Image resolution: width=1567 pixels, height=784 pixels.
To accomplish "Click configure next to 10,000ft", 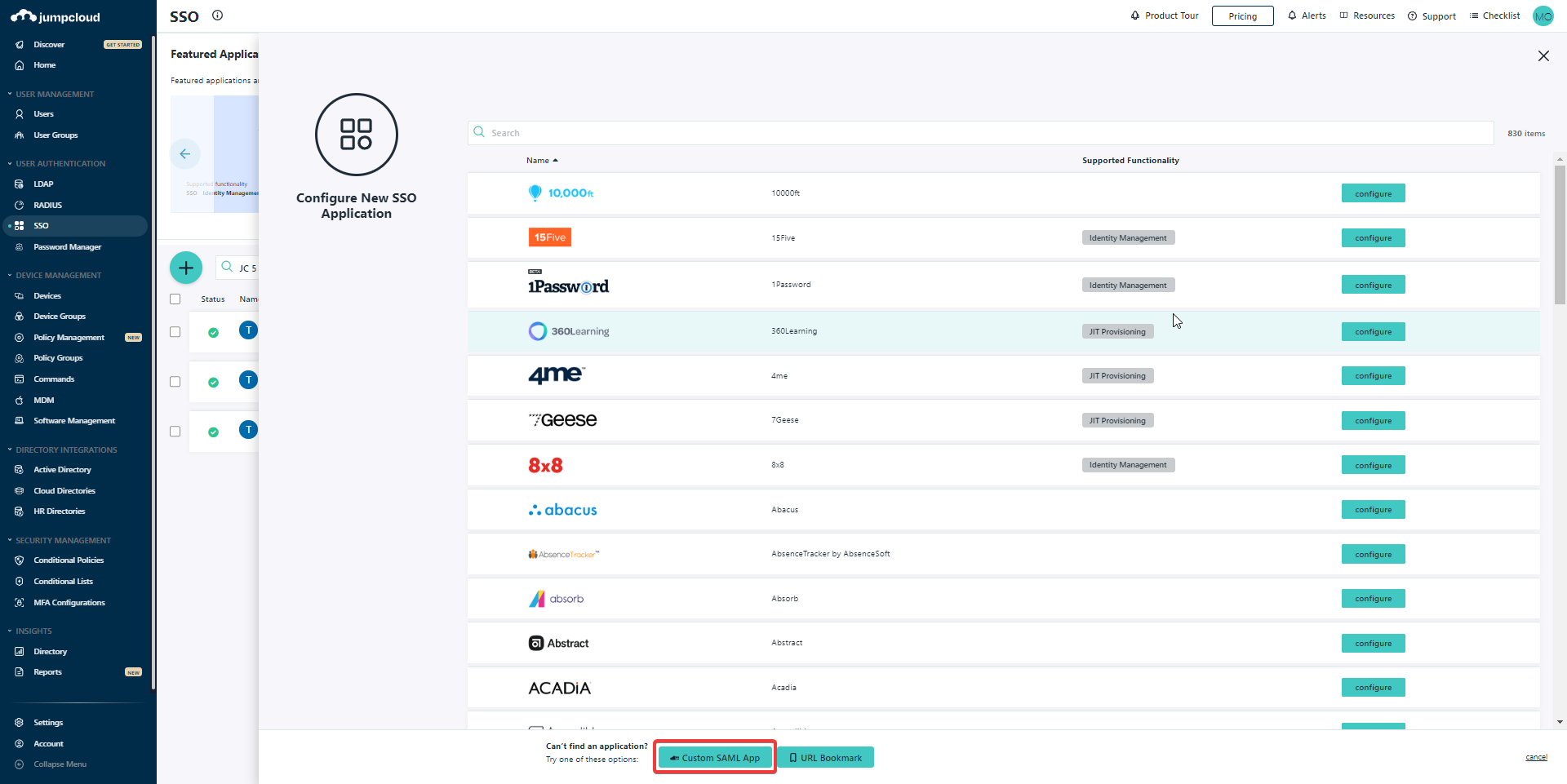I will (1373, 193).
